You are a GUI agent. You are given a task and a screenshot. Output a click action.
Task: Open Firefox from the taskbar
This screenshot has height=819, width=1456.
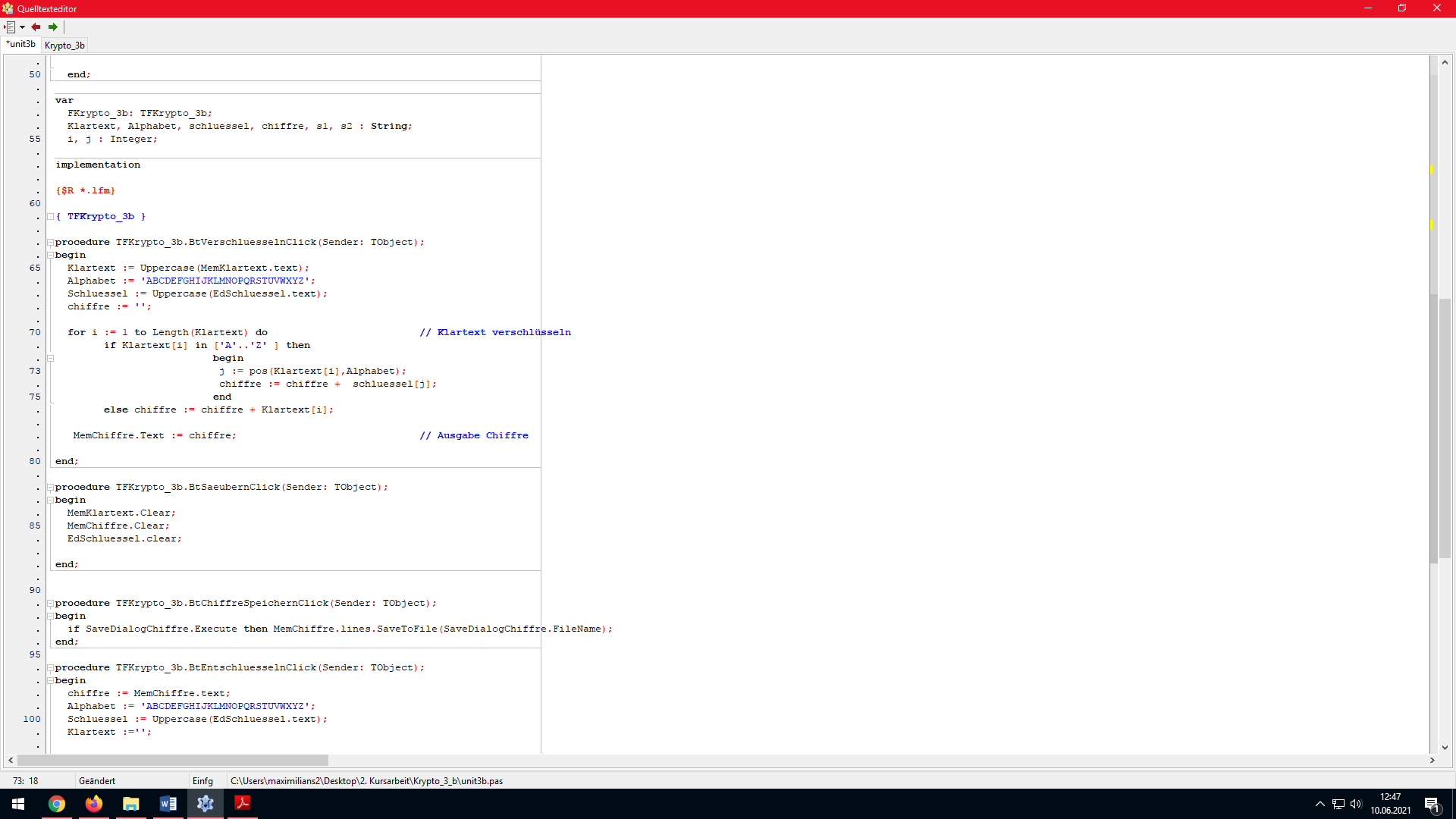tap(94, 804)
